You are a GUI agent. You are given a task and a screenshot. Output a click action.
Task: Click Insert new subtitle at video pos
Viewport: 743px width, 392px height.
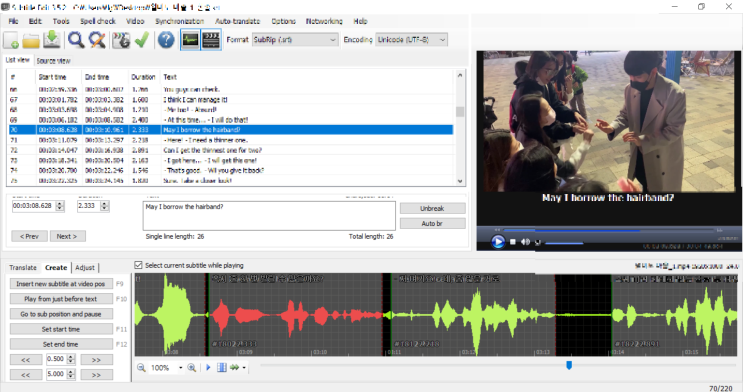(x=61, y=284)
